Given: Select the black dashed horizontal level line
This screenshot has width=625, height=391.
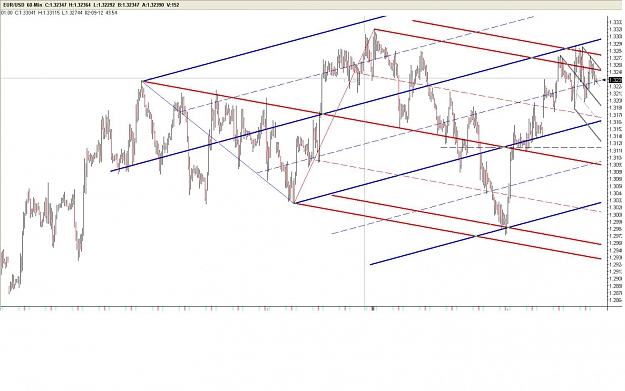Looking at the screenshot, I should (x=521, y=147).
